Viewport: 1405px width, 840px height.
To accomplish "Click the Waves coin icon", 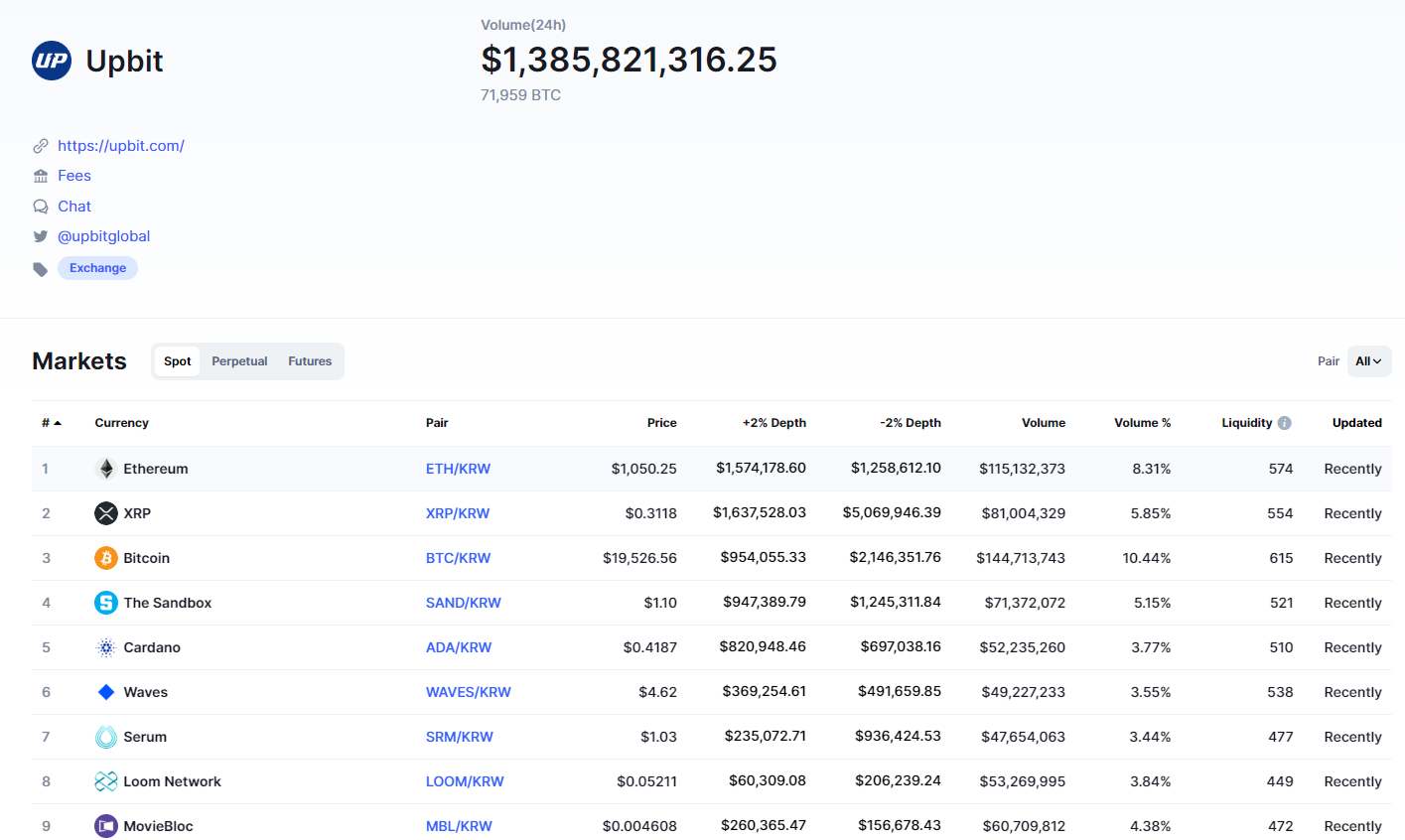I will 106,692.
